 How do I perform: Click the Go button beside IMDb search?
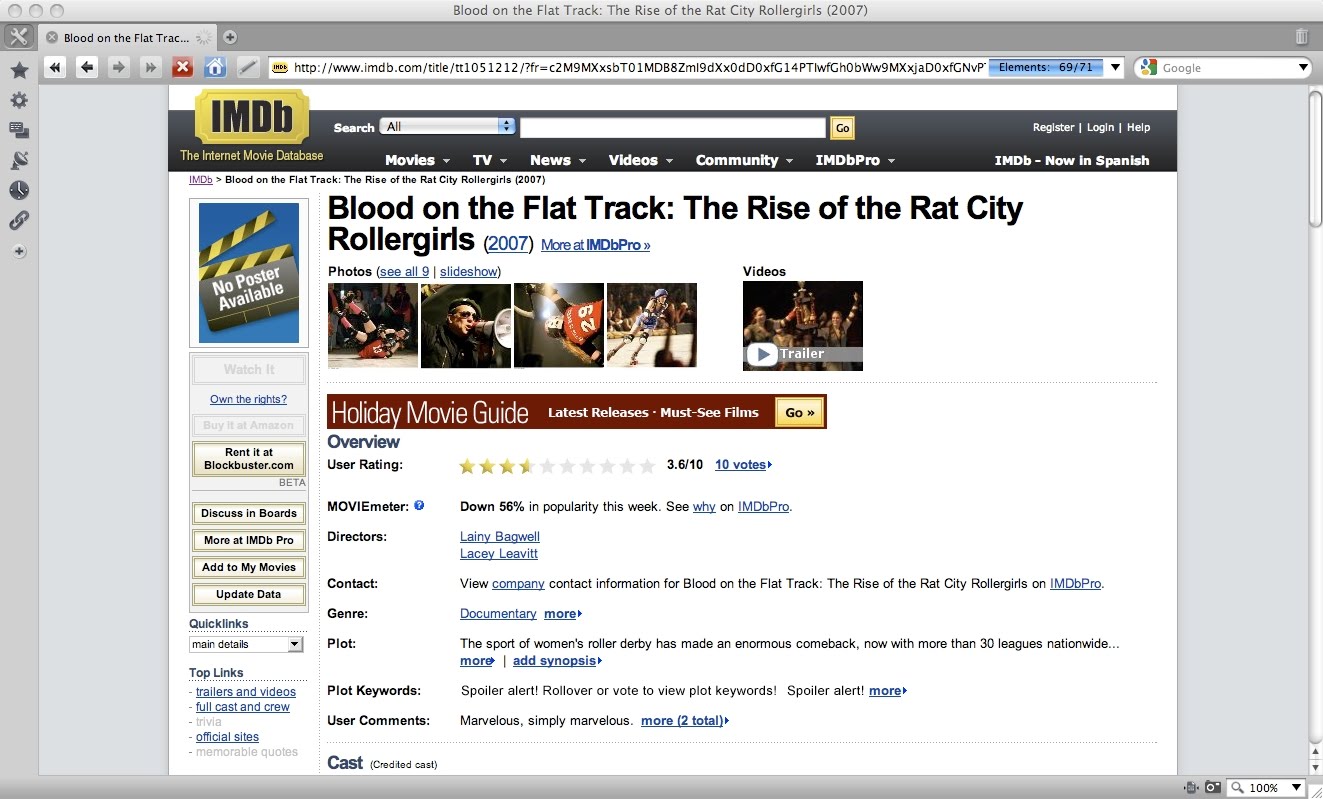pos(842,128)
